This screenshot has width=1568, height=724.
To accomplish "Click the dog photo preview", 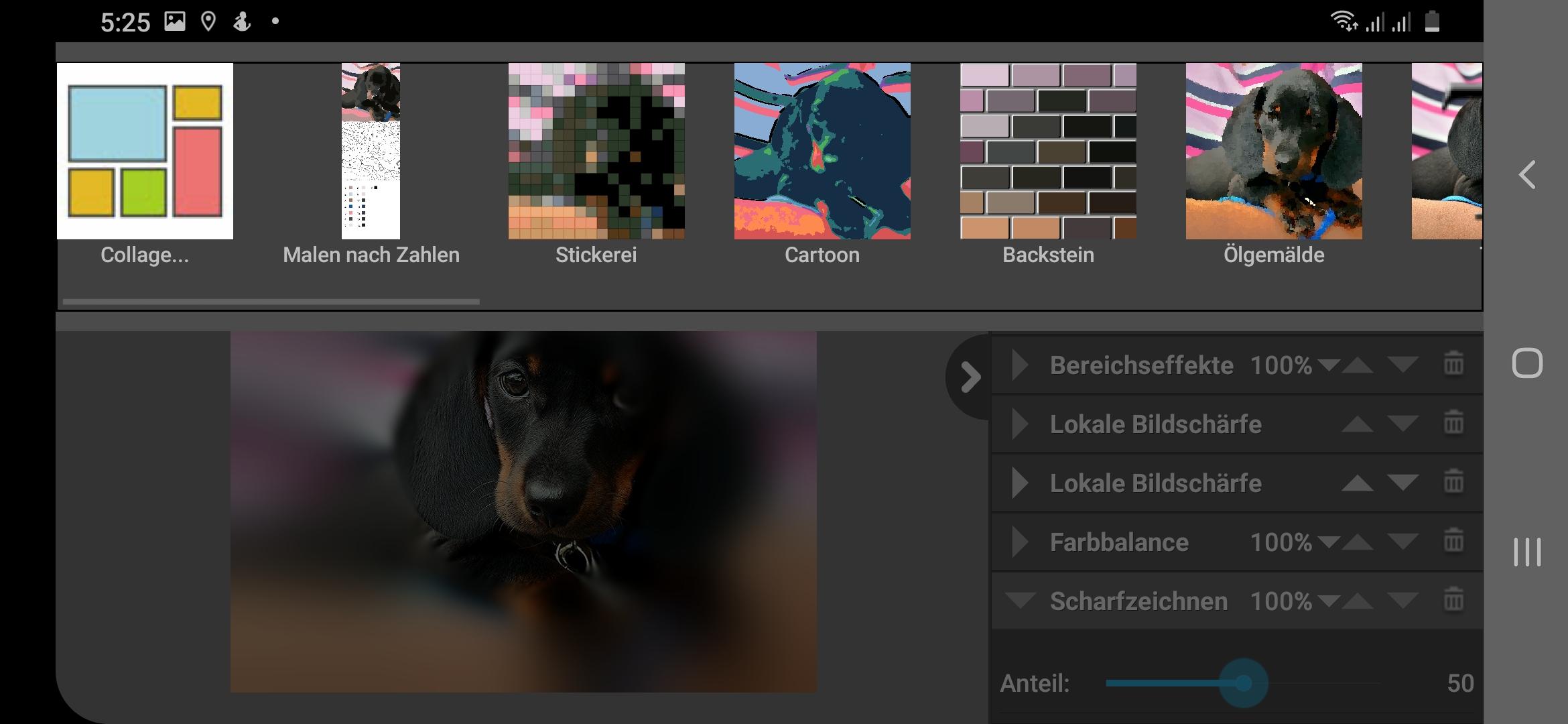I will (523, 511).
